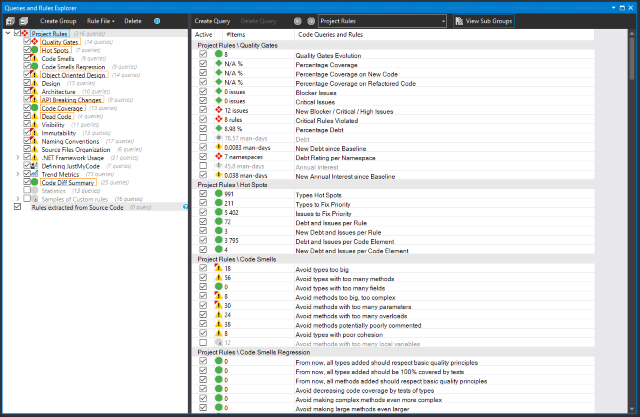The width and height of the screenshot is (640, 417).
Task: Click the red failing icon on Critical Rules Violated row
Action: tap(219, 119)
